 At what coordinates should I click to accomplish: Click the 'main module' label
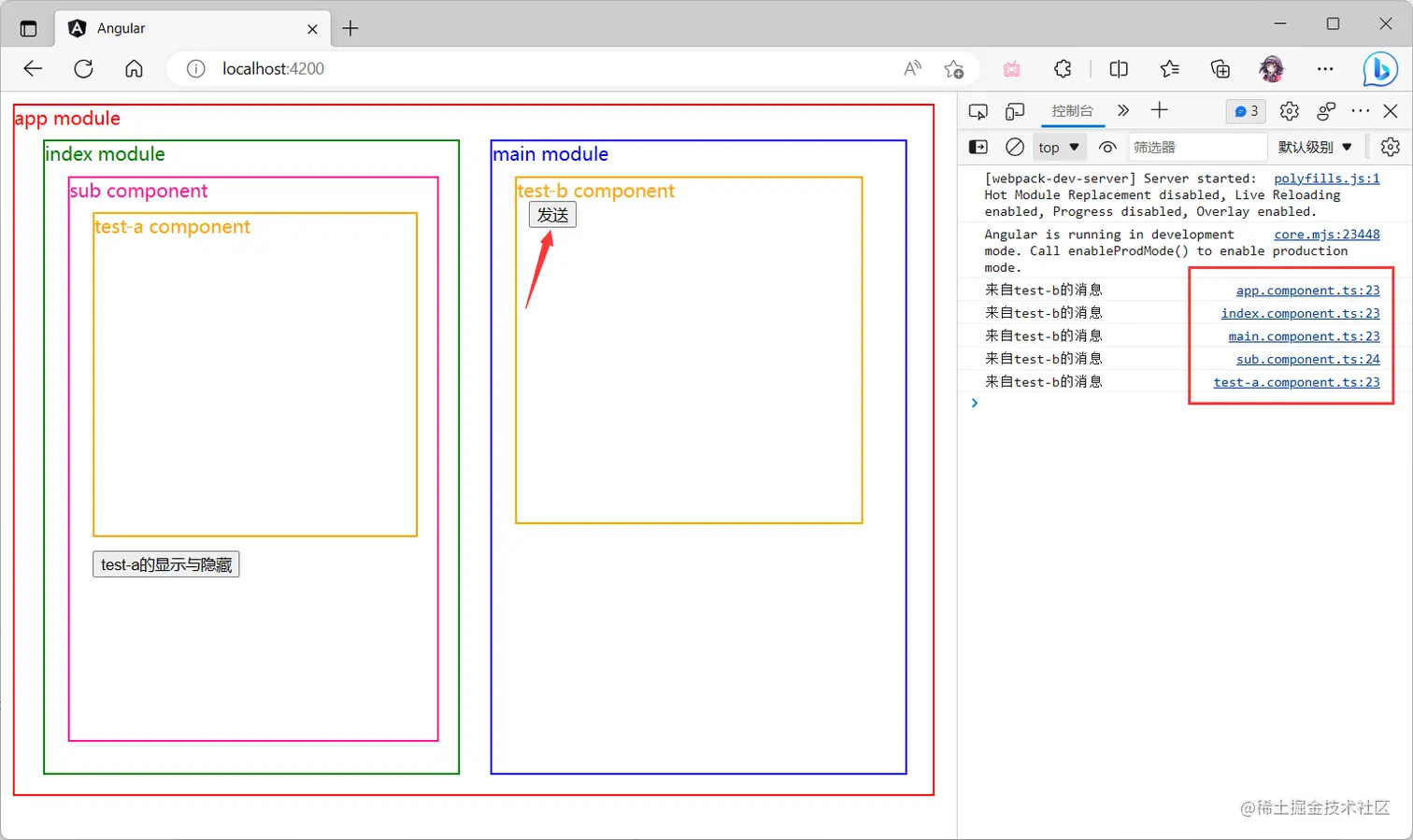(550, 154)
